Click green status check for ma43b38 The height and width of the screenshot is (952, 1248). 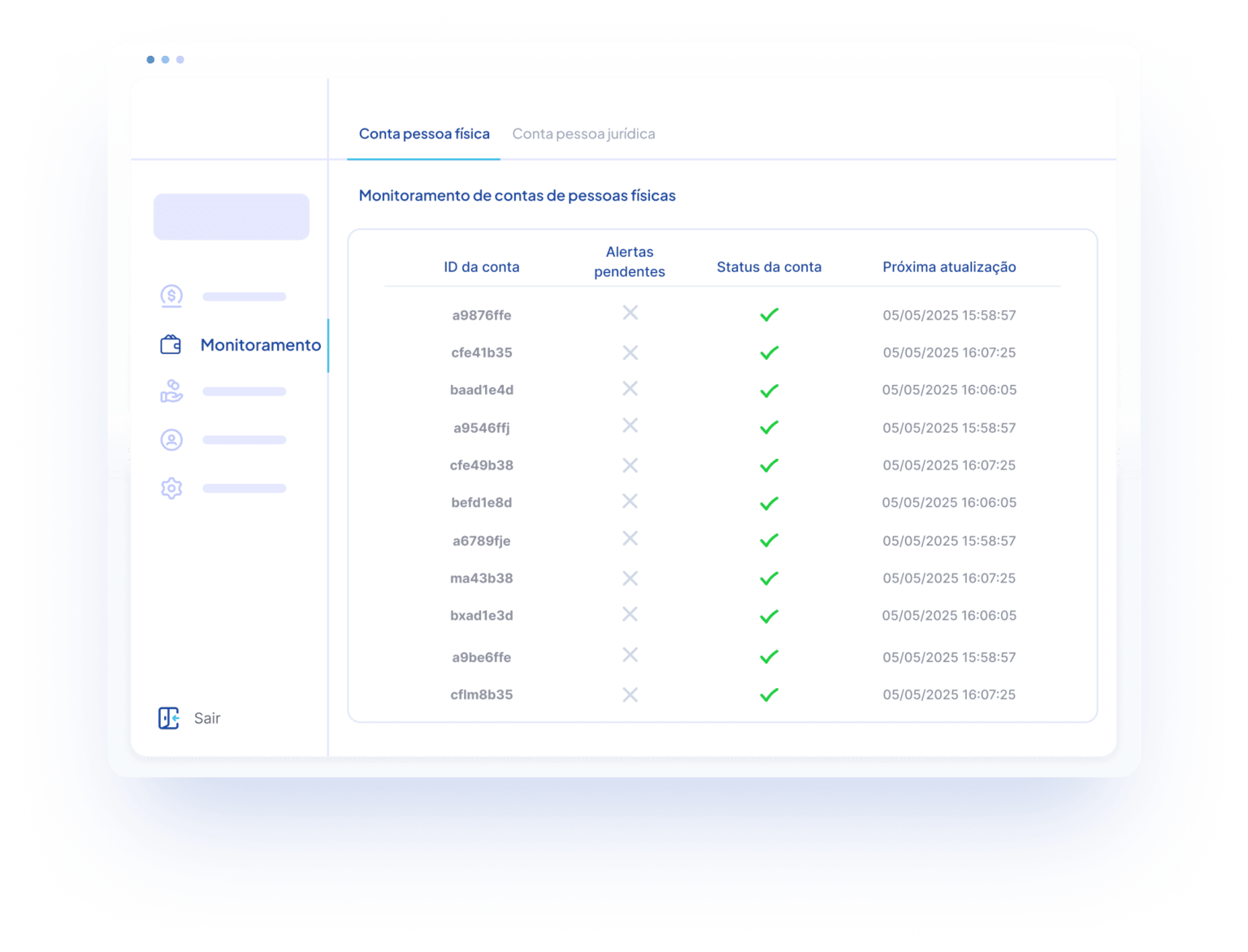pos(769,578)
